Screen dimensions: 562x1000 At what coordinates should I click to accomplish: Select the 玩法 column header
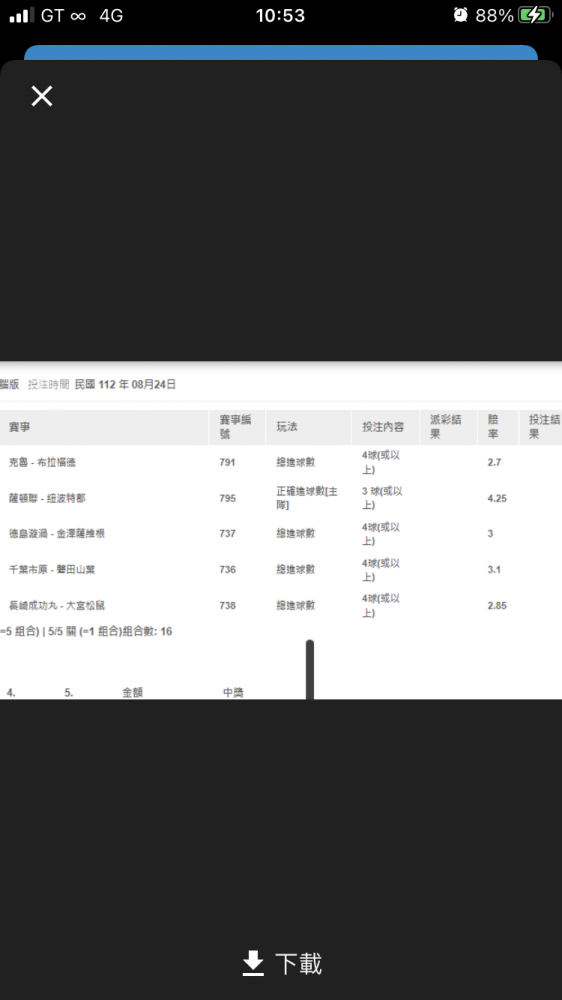[x=287, y=427]
